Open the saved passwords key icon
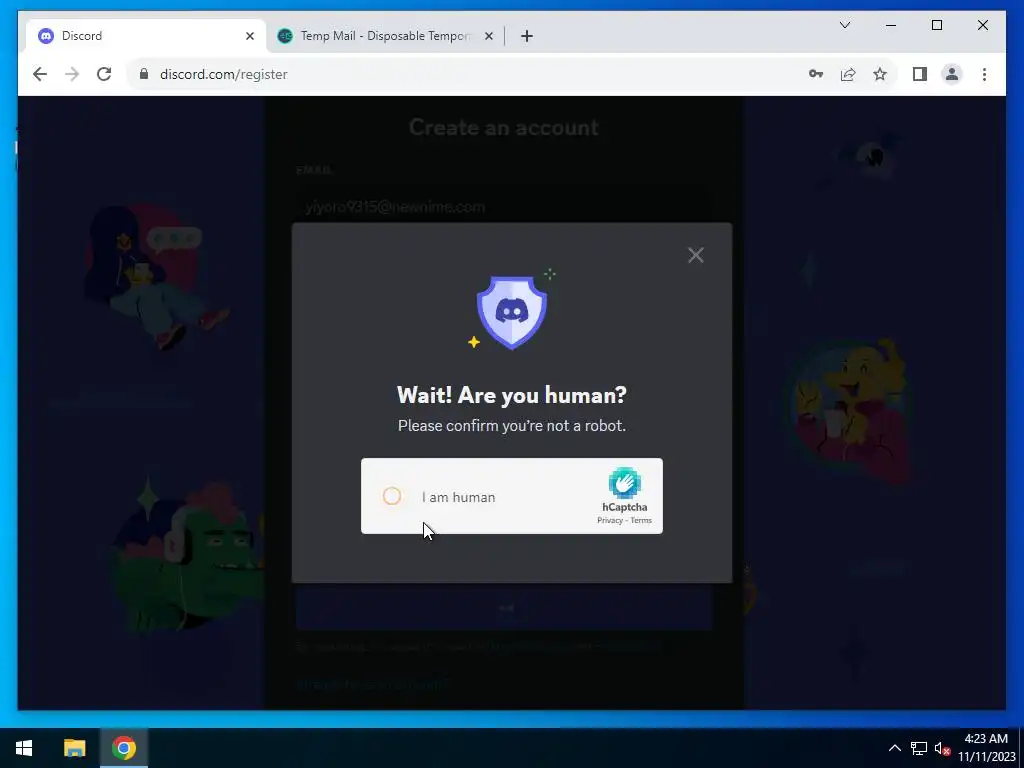 tap(816, 74)
